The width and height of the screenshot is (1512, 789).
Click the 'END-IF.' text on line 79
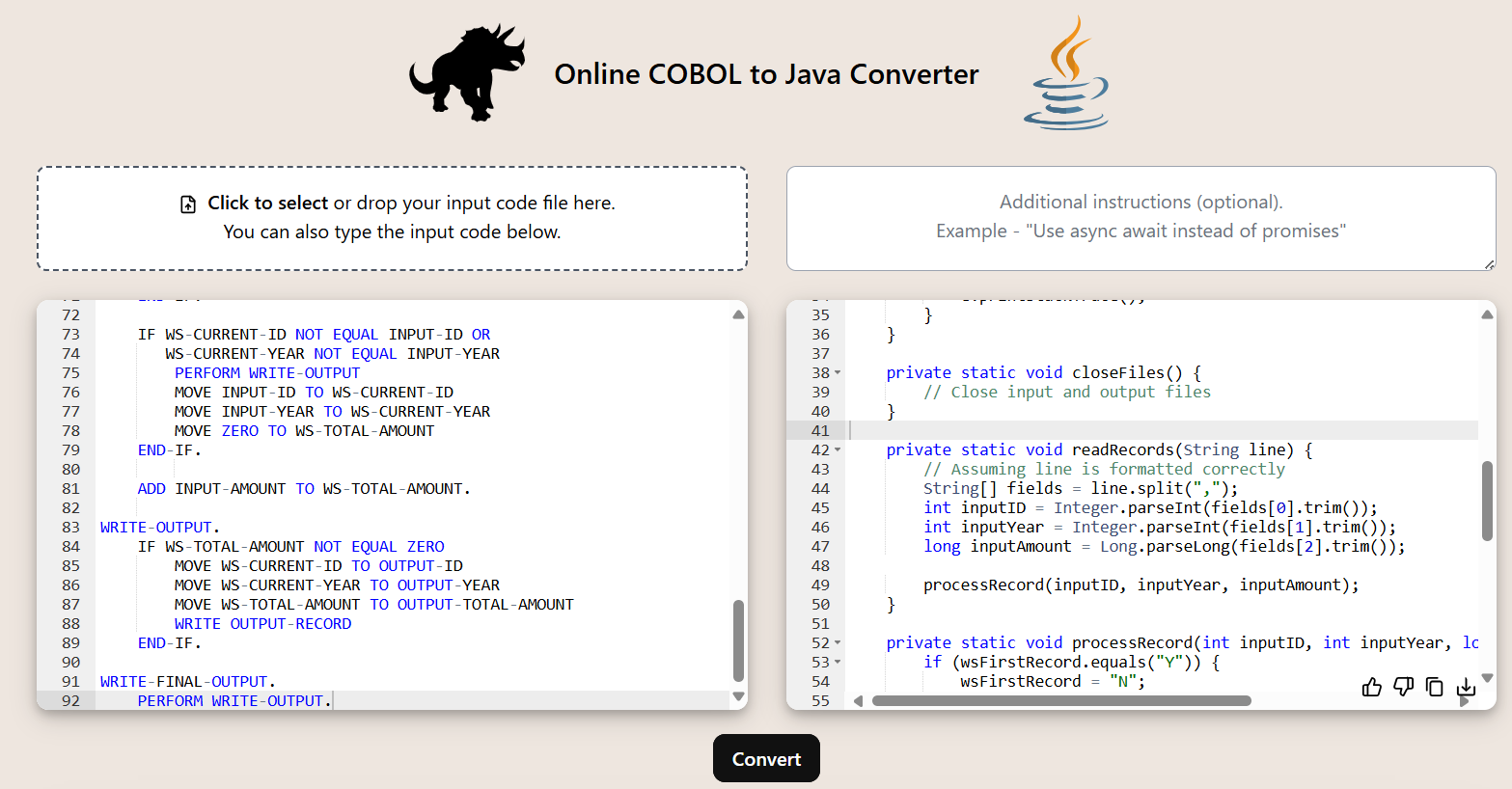pyautogui.click(x=170, y=450)
